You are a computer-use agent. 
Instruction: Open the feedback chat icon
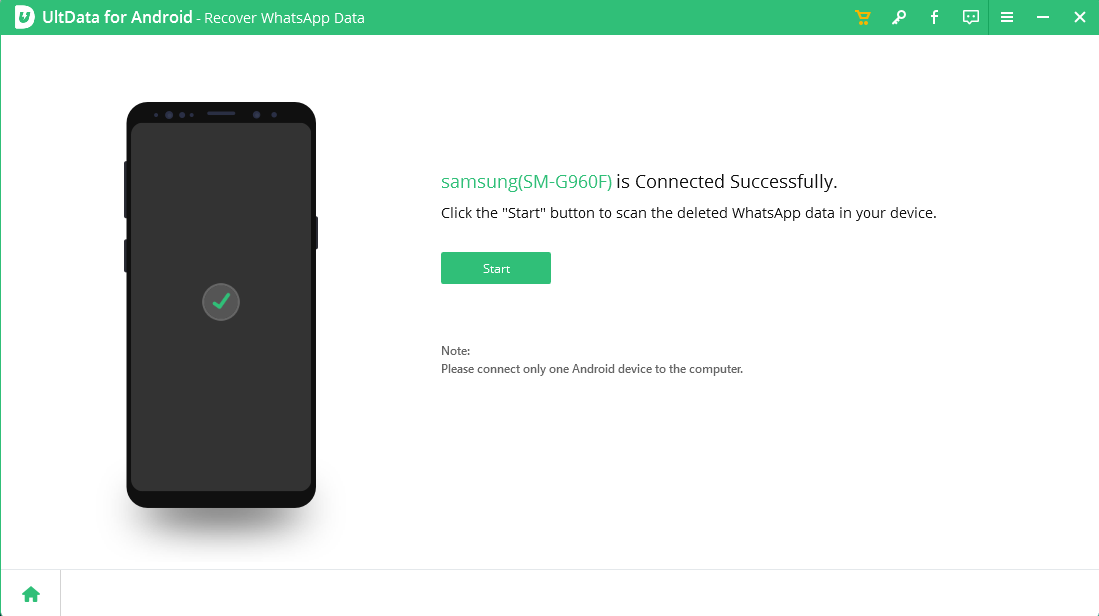(x=971, y=18)
